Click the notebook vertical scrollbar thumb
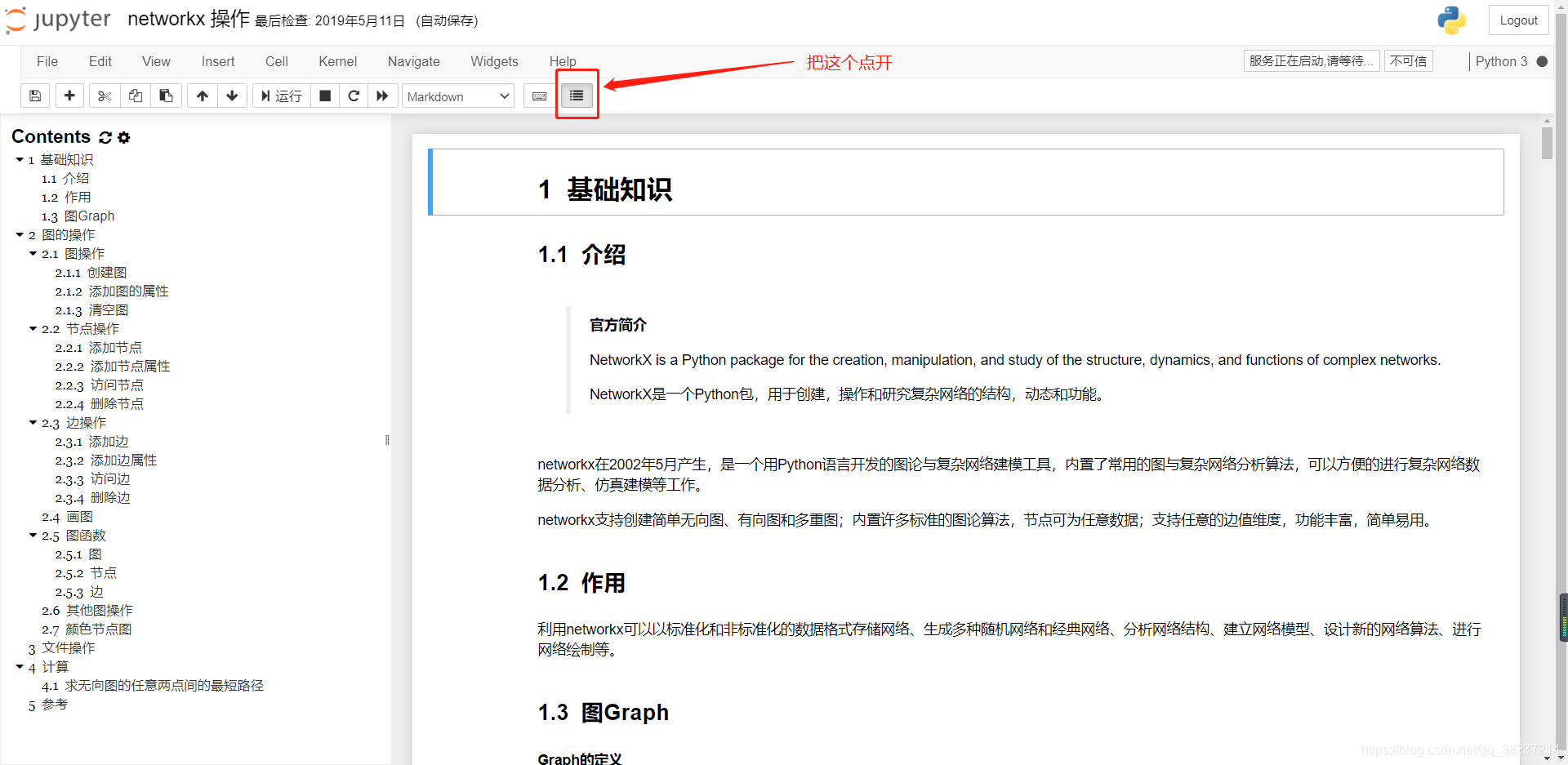 (1547, 143)
